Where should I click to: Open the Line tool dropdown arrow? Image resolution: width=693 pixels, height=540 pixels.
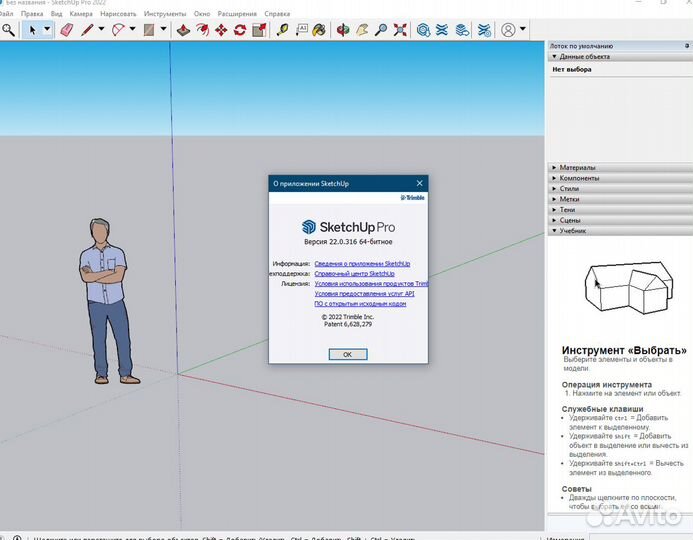[x=101, y=29]
